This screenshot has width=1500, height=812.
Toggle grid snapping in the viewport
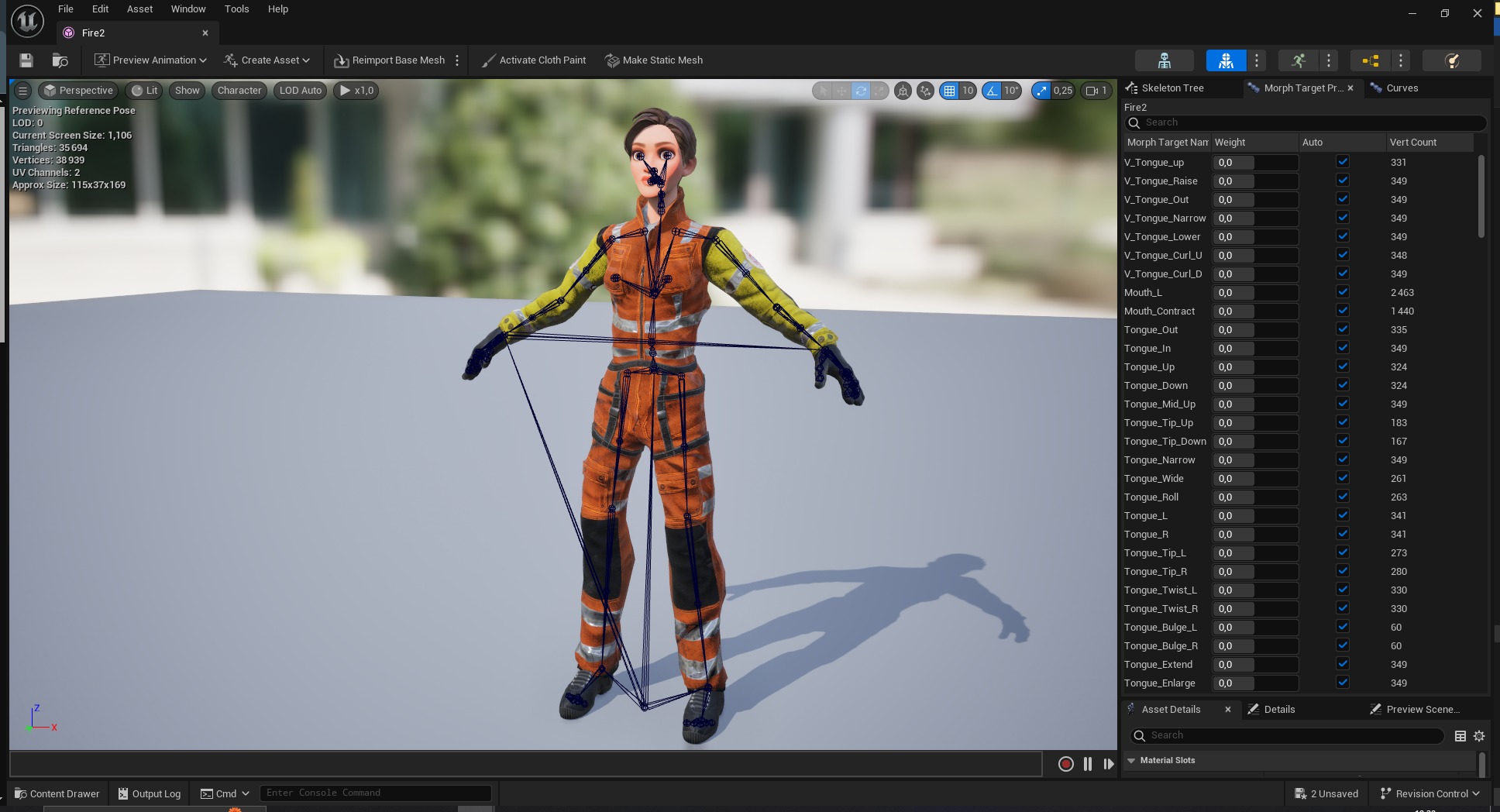pyautogui.click(x=949, y=91)
